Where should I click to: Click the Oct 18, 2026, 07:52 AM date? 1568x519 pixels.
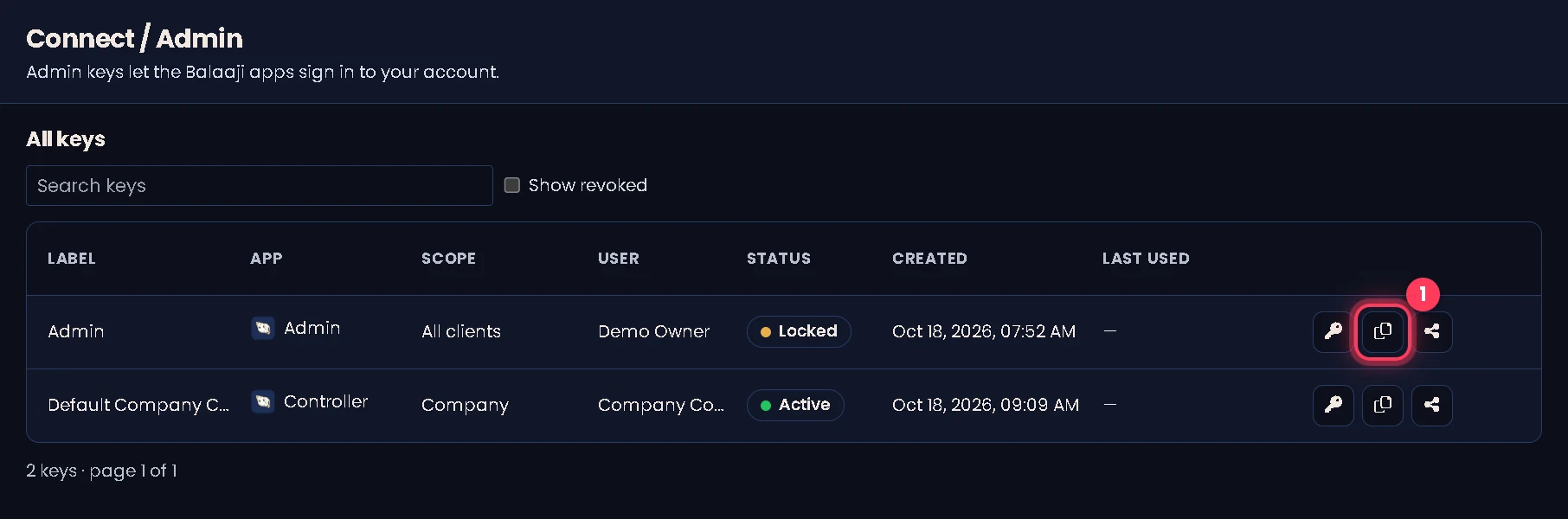point(984,331)
